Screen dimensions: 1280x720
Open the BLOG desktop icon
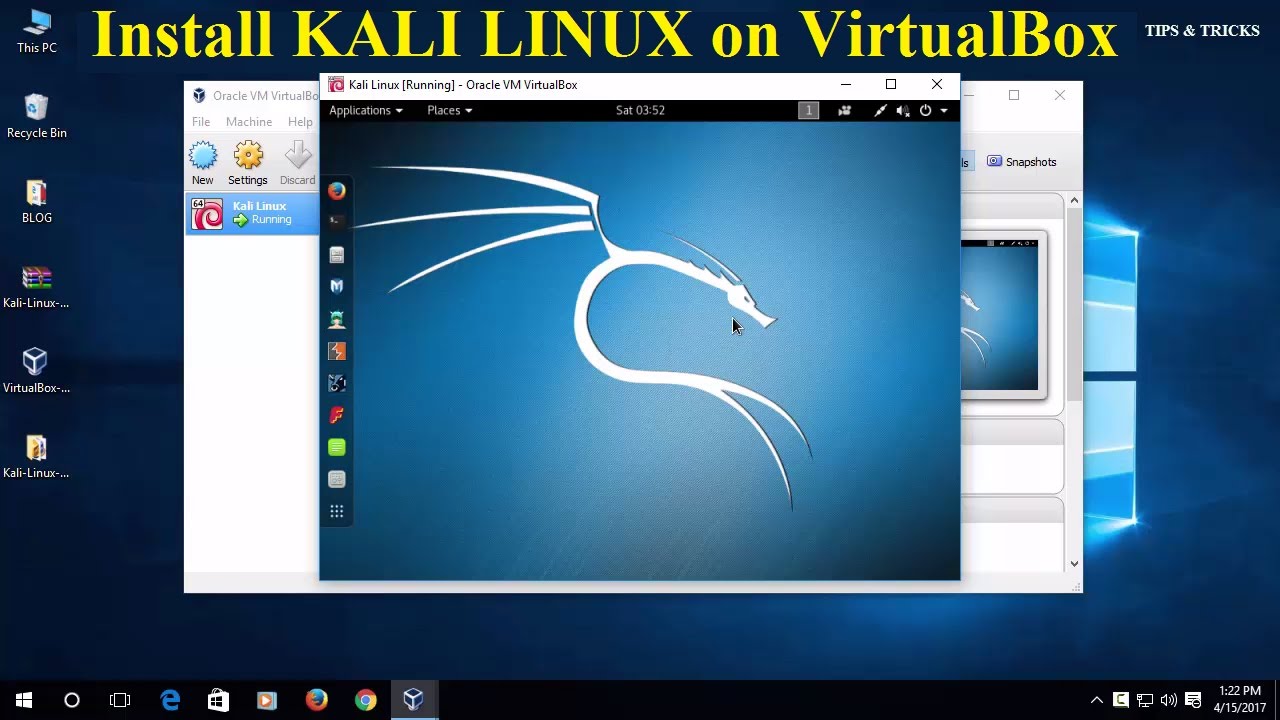coord(36,201)
